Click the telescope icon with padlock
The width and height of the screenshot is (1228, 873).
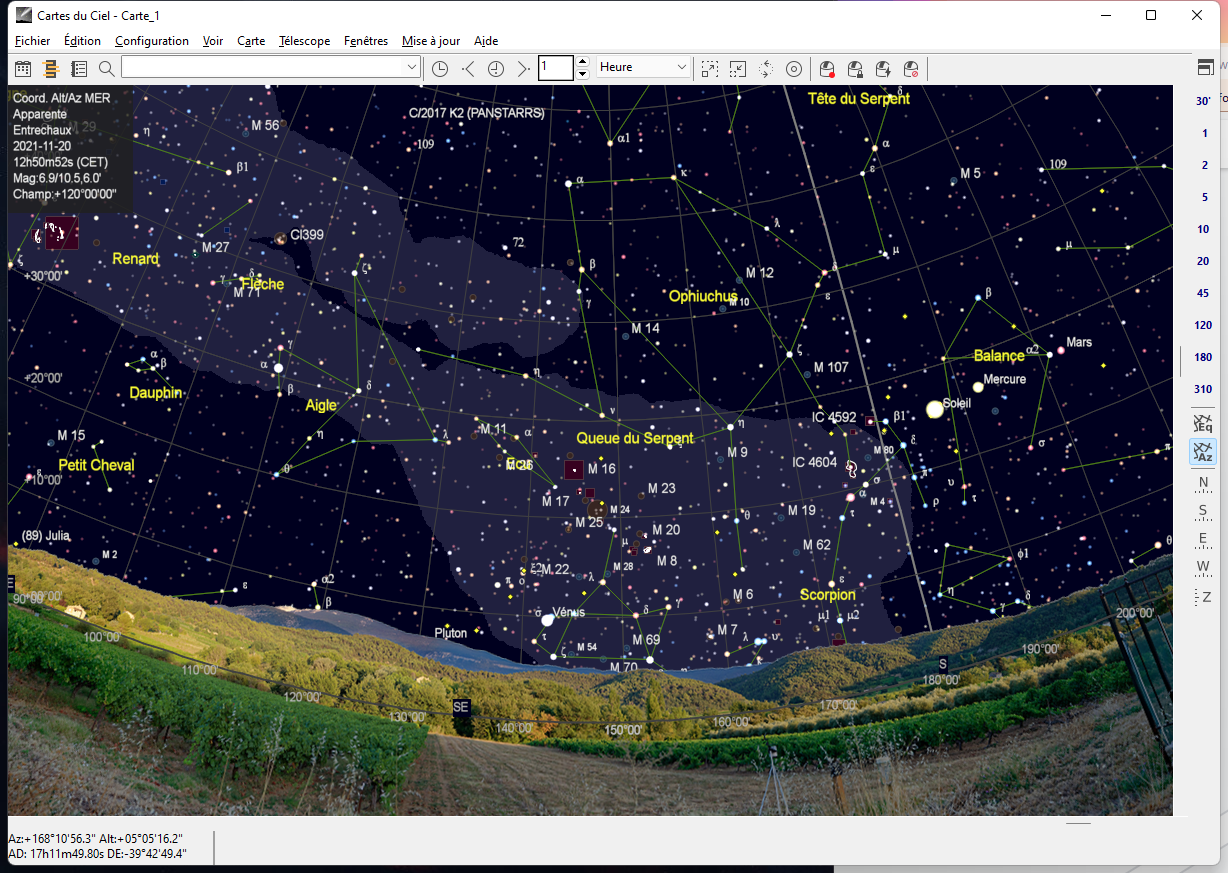855,68
